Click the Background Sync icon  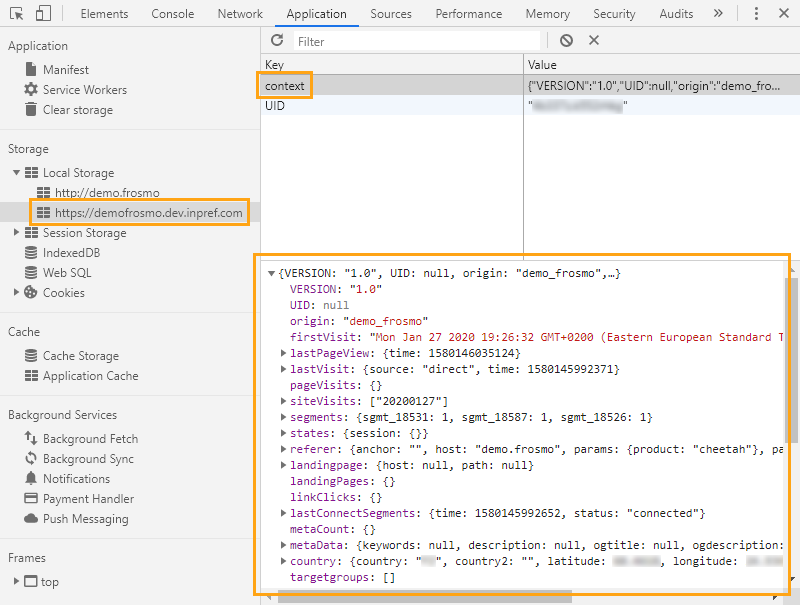coord(33,458)
